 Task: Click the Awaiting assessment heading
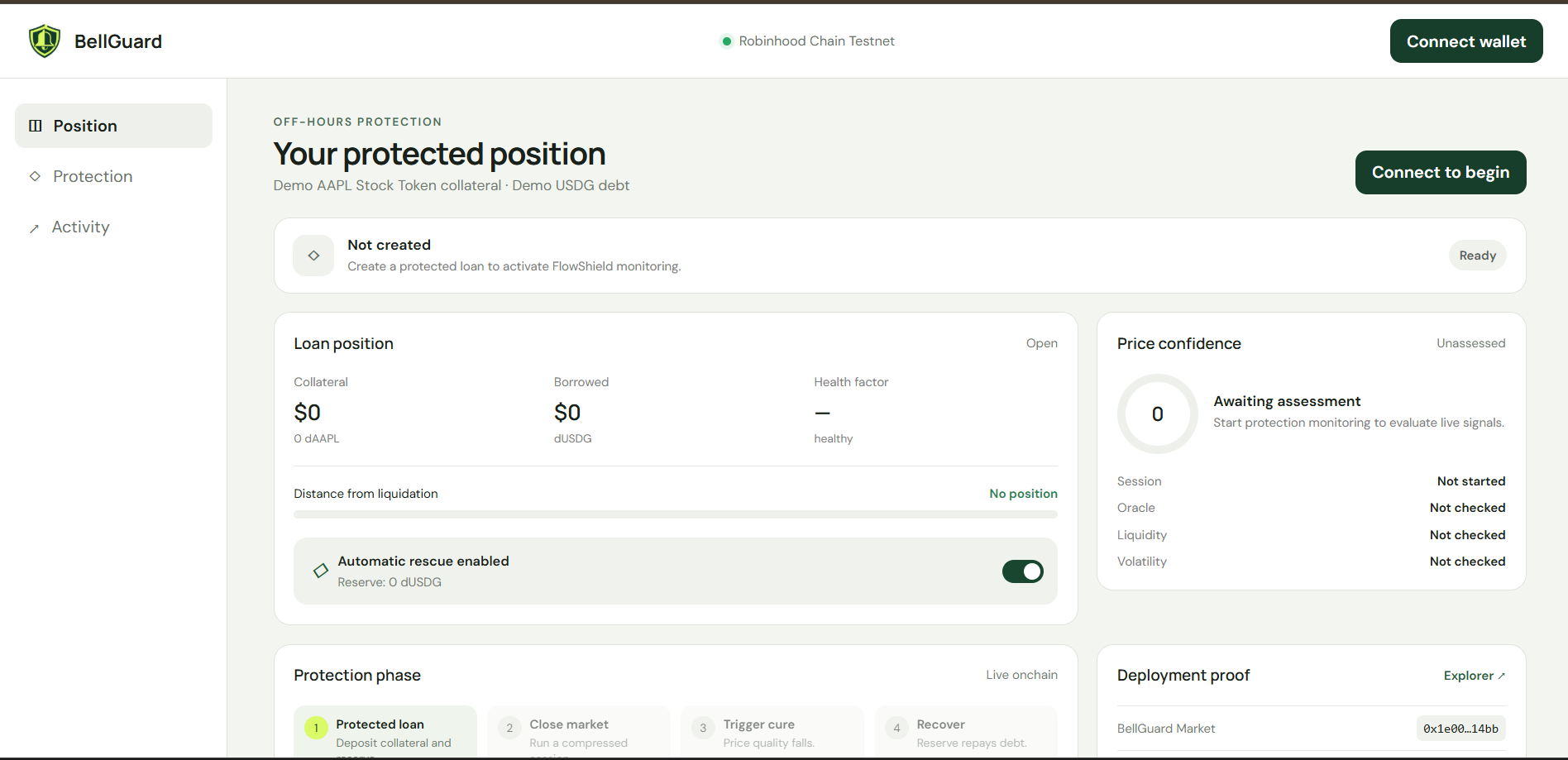tap(1287, 401)
